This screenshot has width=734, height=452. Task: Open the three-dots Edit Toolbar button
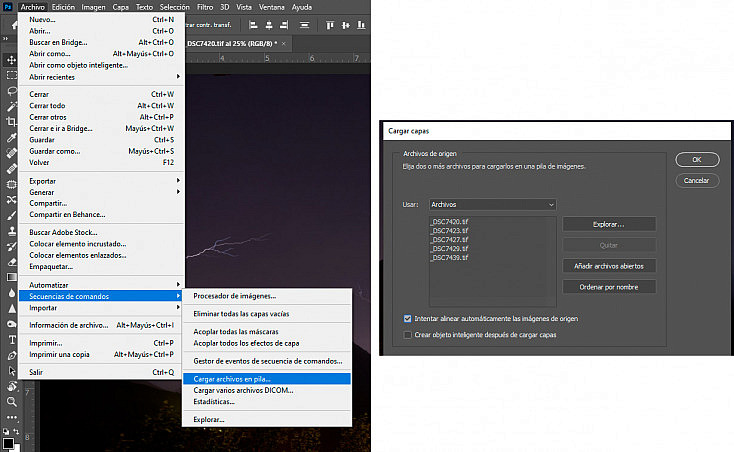point(11,417)
